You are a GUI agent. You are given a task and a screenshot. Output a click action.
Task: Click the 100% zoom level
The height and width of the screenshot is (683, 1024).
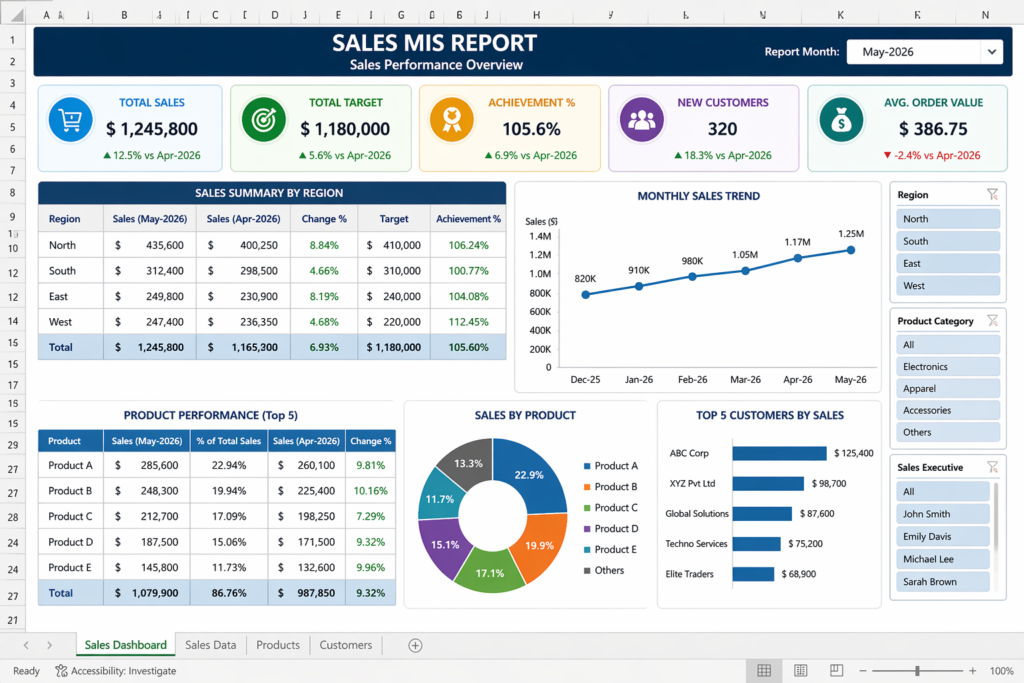click(x=1001, y=671)
